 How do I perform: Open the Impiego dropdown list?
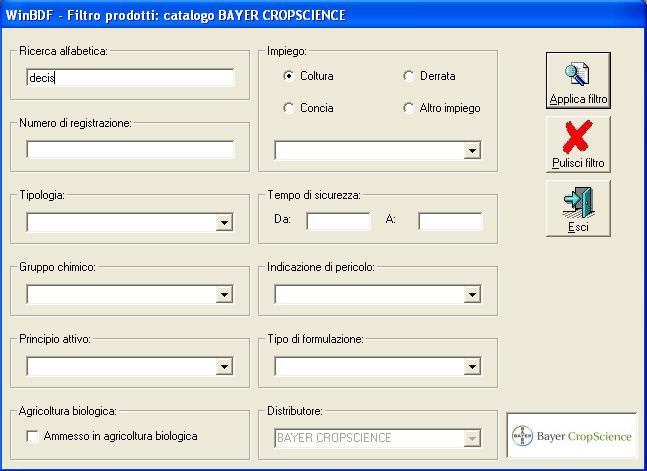click(x=472, y=151)
